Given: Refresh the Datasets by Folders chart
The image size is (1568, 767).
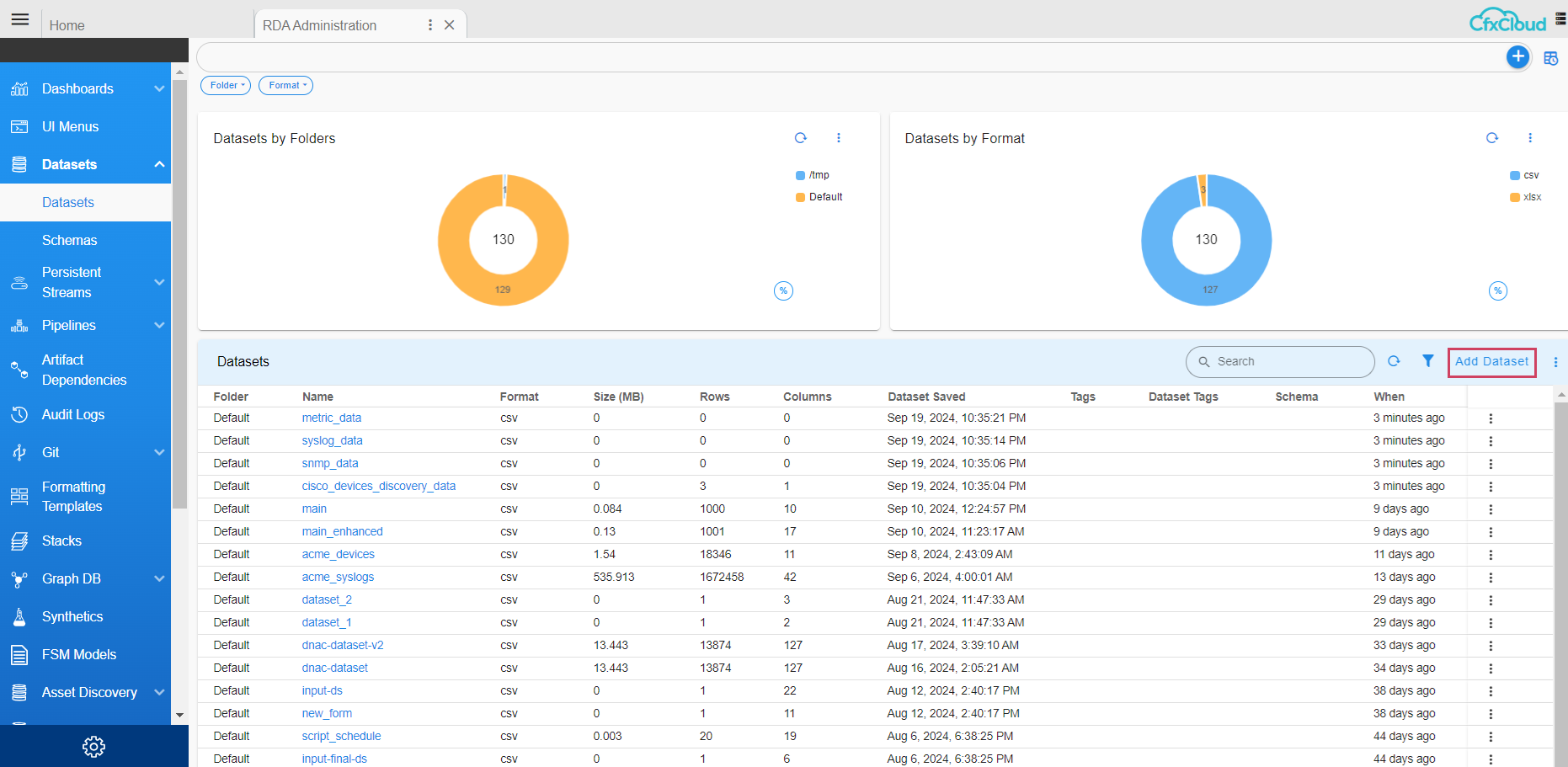Looking at the screenshot, I should (800, 137).
